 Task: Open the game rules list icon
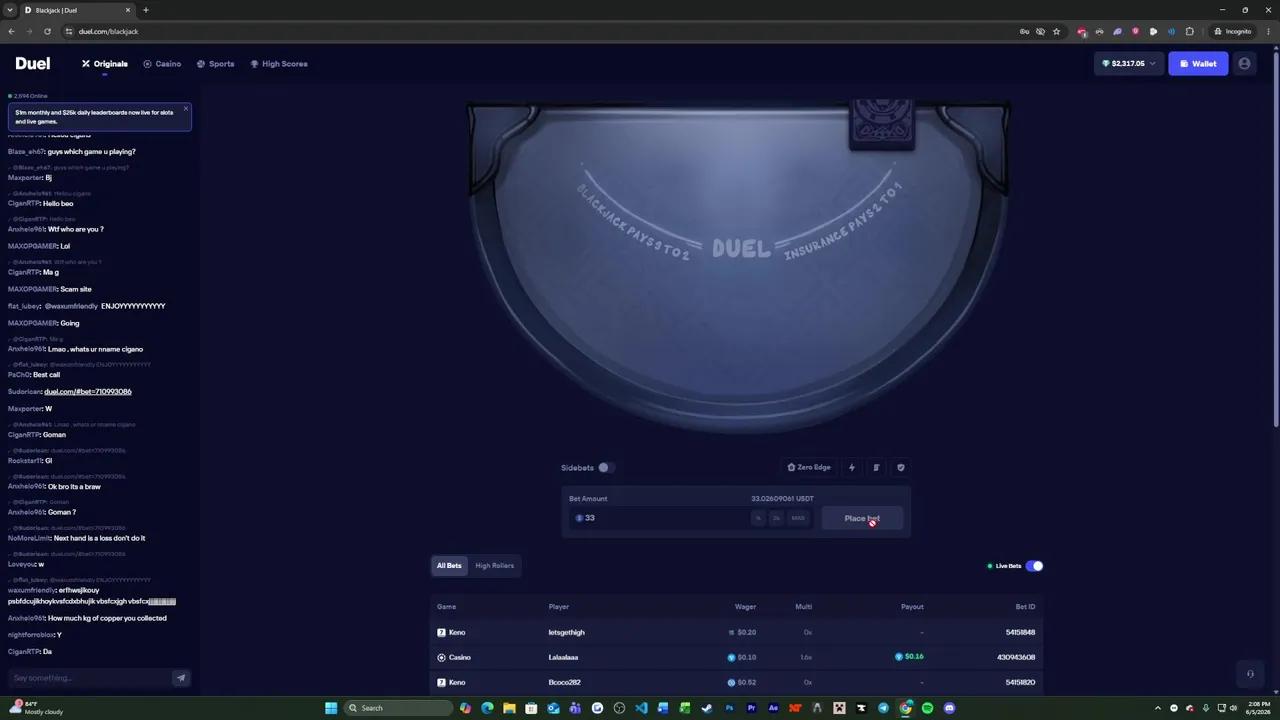tap(876, 467)
